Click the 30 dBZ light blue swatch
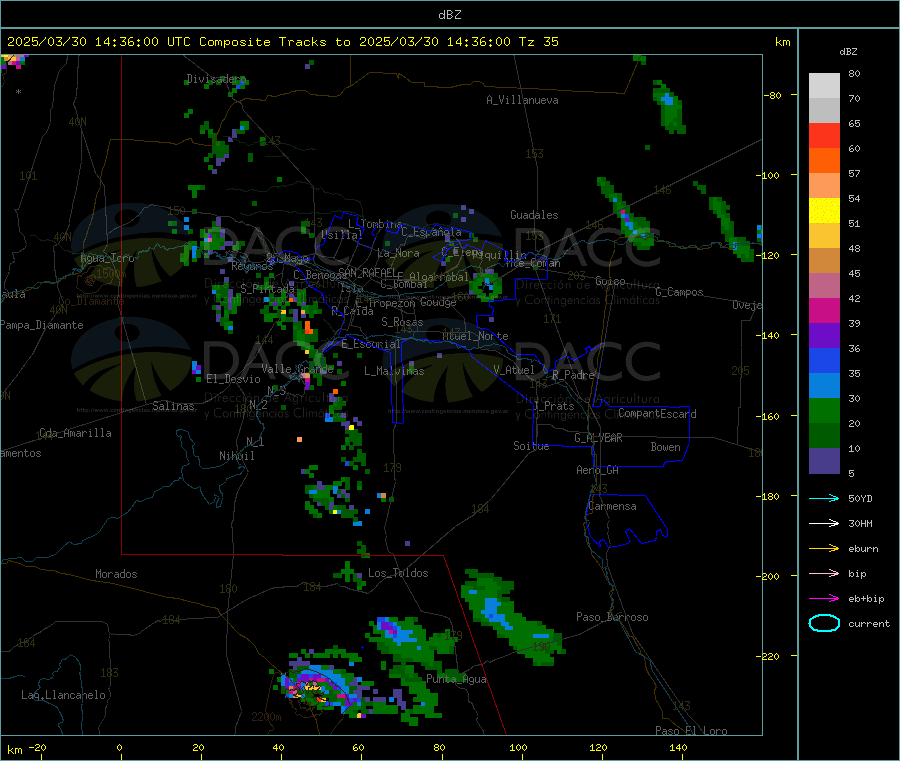Viewport: 900px width, 761px height. [824, 386]
